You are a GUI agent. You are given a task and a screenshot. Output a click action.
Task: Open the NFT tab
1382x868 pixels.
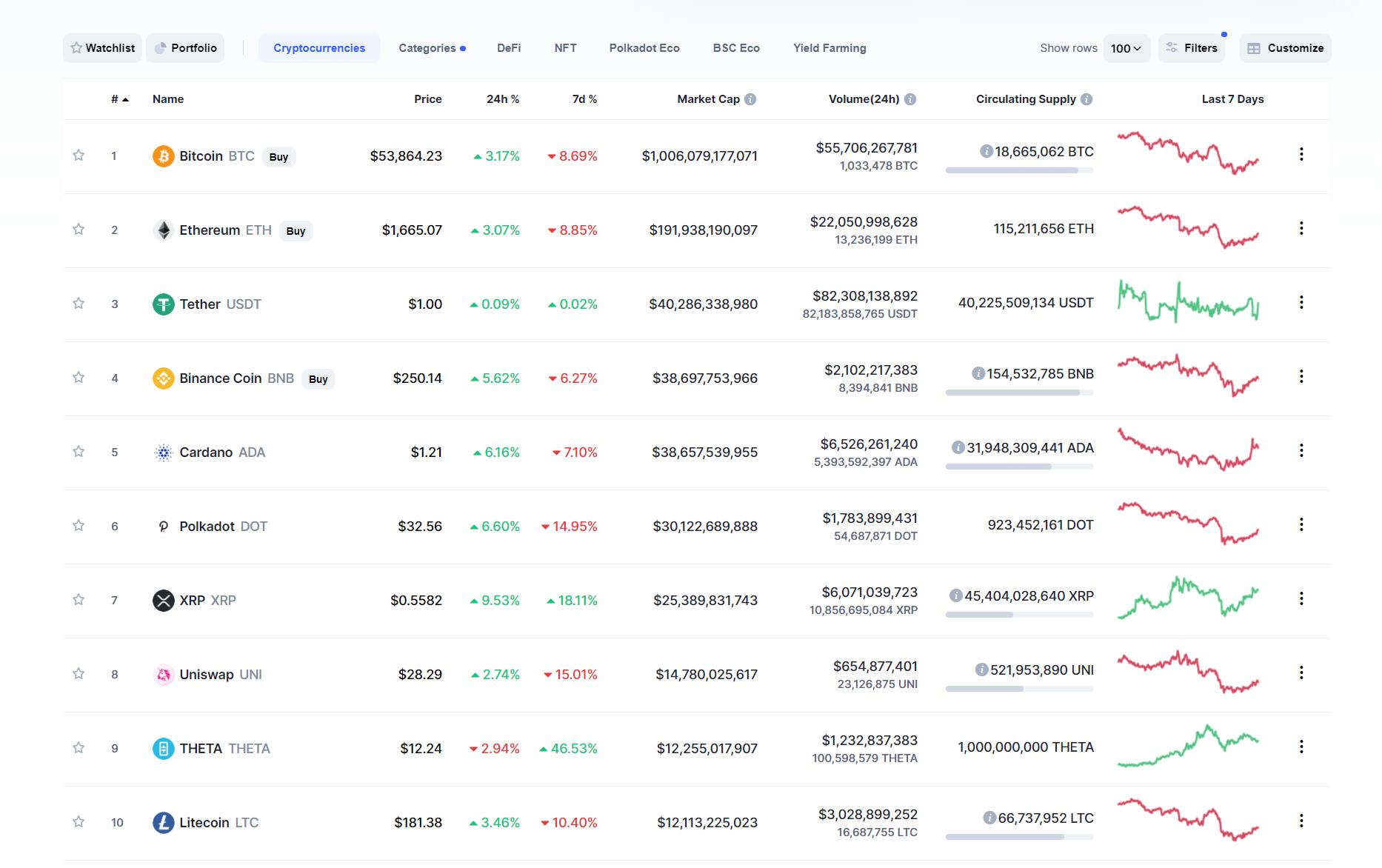(x=565, y=48)
